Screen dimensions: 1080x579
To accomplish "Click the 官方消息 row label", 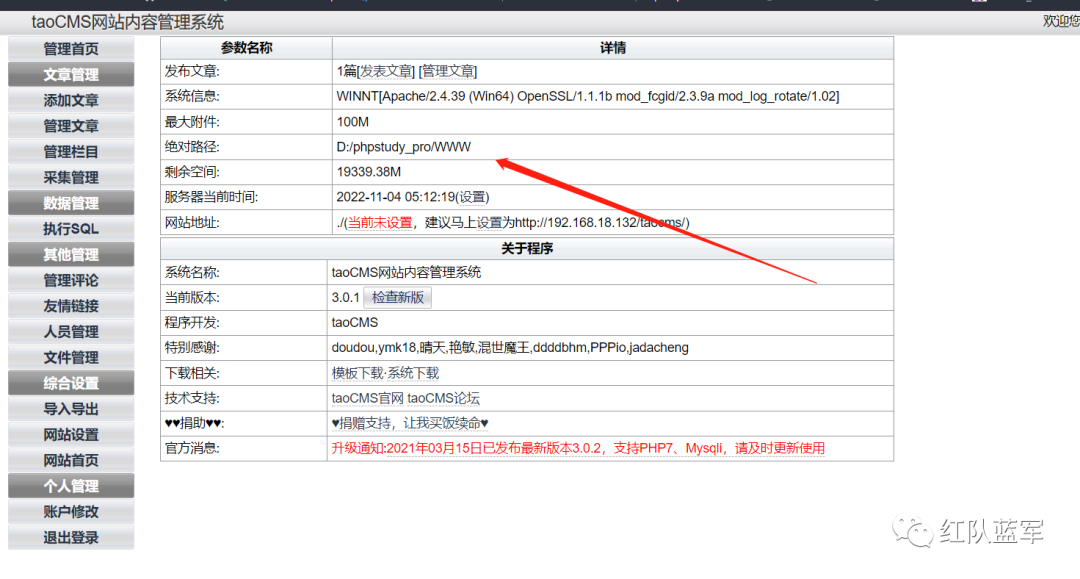I will tap(191, 448).
